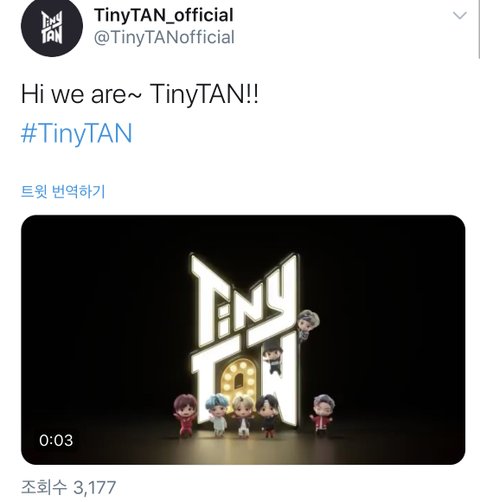Open the @TinyTANofficial handle
480x502 pixels.
point(164,37)
